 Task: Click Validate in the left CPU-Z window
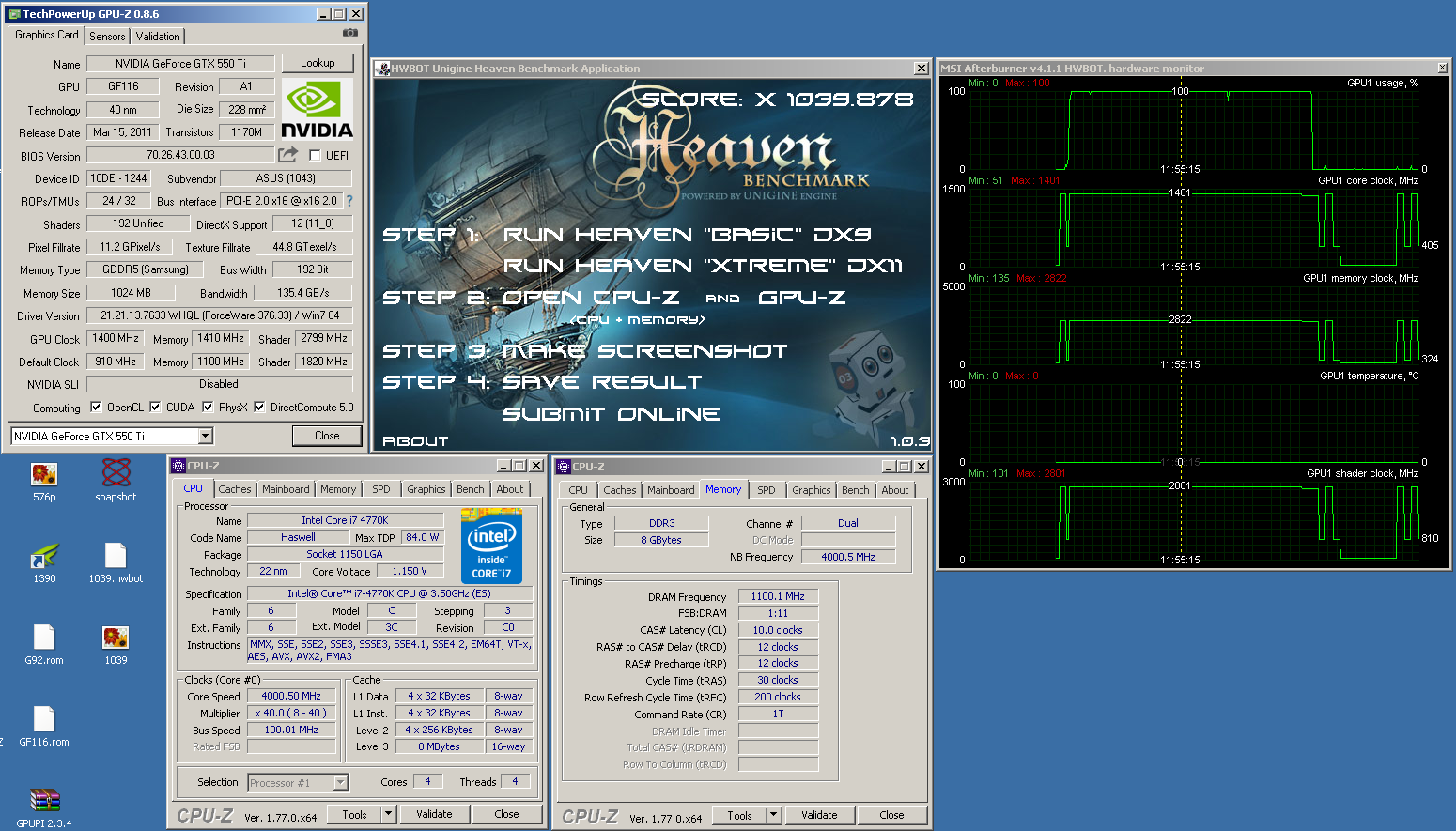coord(434,814)
